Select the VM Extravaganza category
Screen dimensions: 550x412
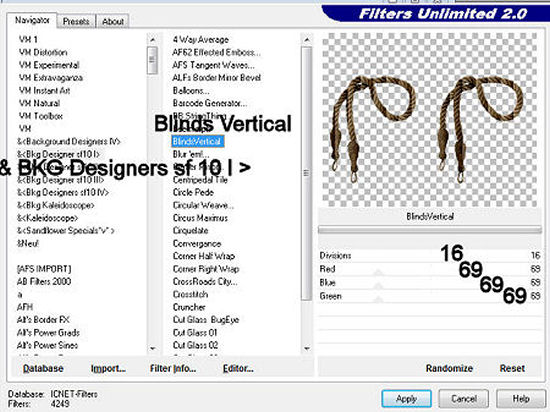click(x=51, y=77)
